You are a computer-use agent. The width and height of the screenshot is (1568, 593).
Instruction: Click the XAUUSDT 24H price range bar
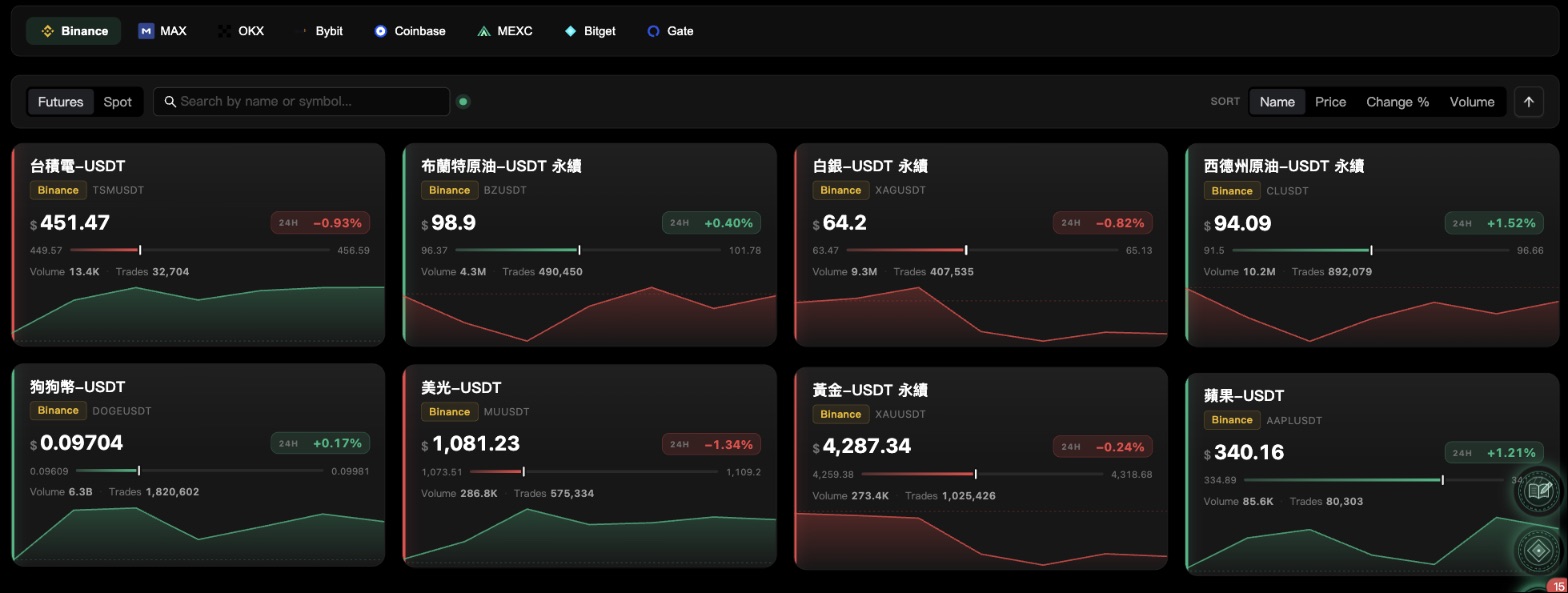pos(983,474)
